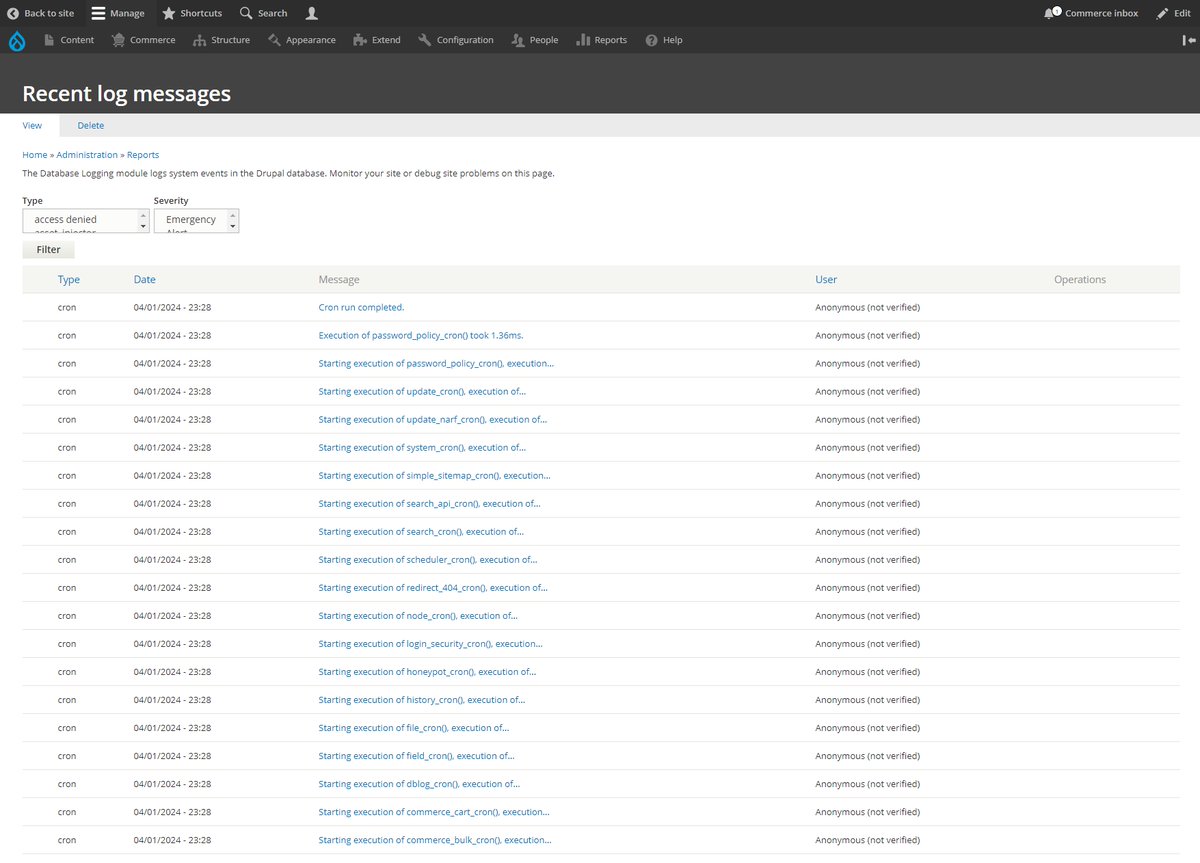Open 'Starting execution of login_security_cron()' message
Image resolution: width=1200 pixels, height=863 pixels.
[x=430, y=644]
